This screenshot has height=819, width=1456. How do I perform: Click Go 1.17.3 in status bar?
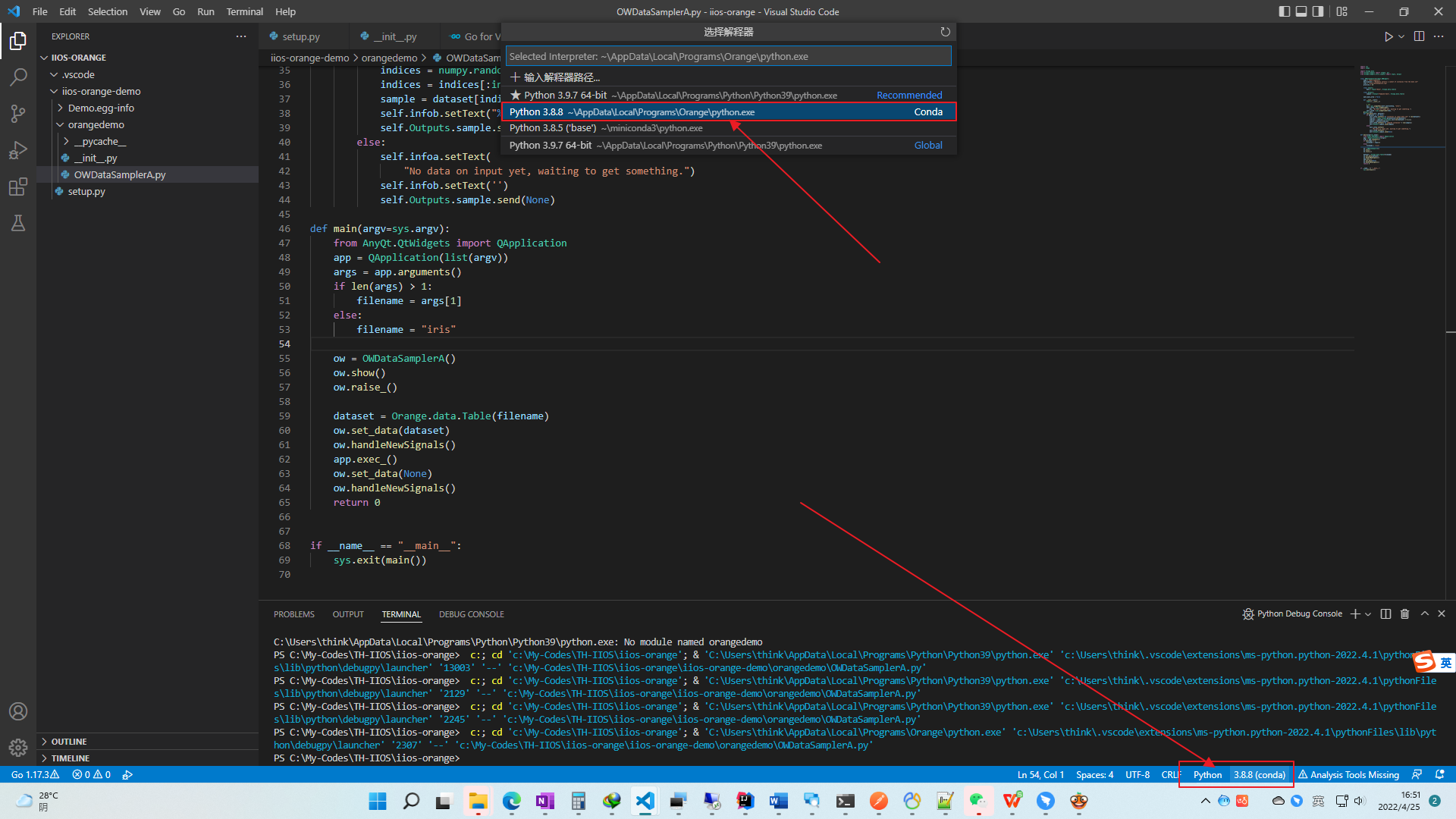[35, 774]
